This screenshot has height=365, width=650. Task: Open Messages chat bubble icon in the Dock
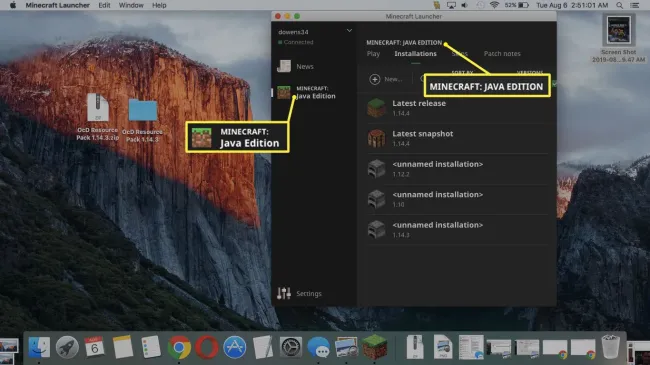pyautogui.click(x=318, y=347)
